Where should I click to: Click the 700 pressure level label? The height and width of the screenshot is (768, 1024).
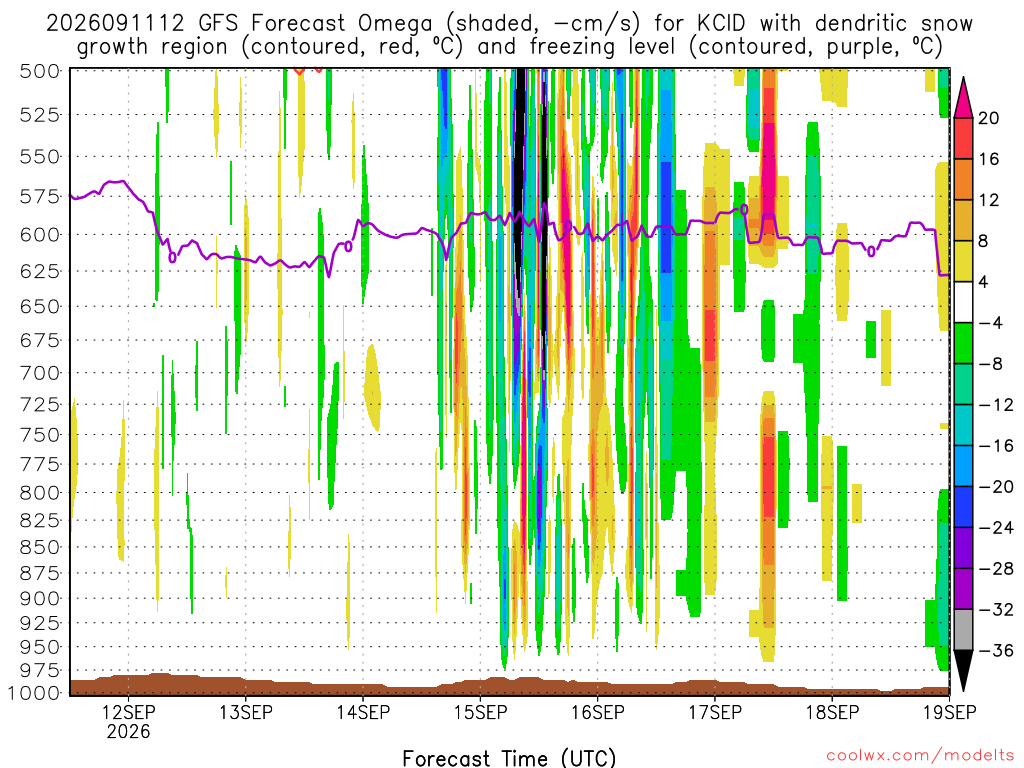pyautogui.click(x=39, y=374)
